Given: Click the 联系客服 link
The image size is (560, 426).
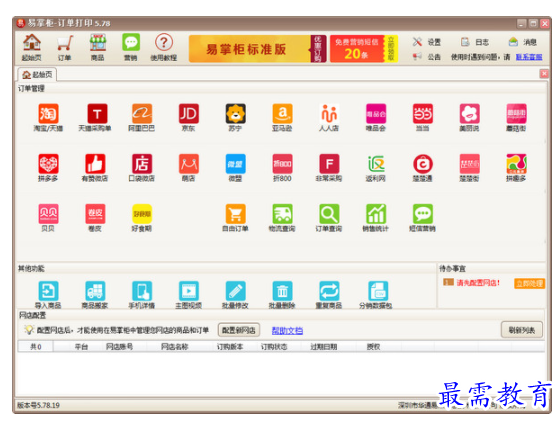Looking at the screenshot, I should 529,57.
